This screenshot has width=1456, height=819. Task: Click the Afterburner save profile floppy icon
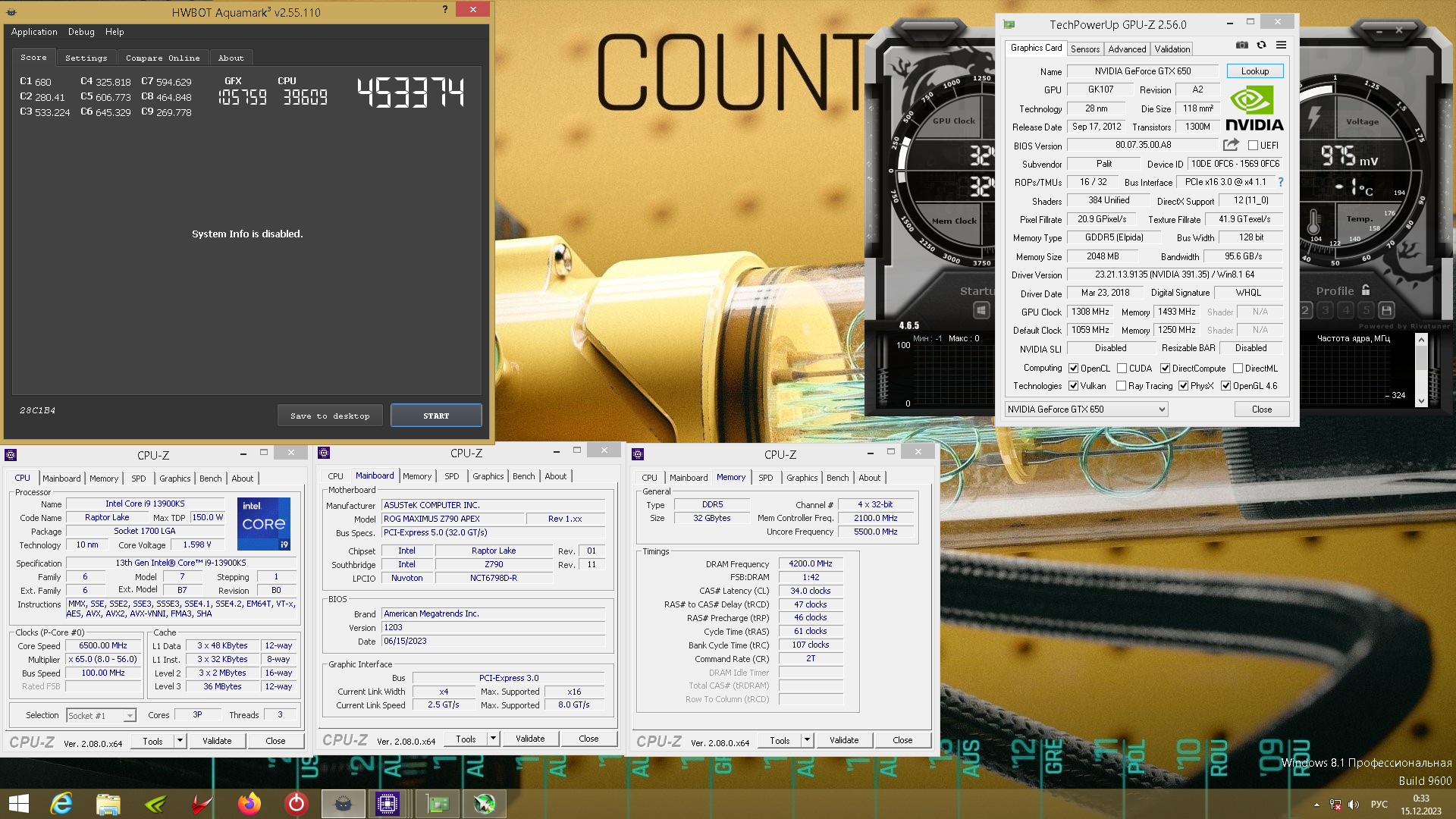click(1386, 310)
